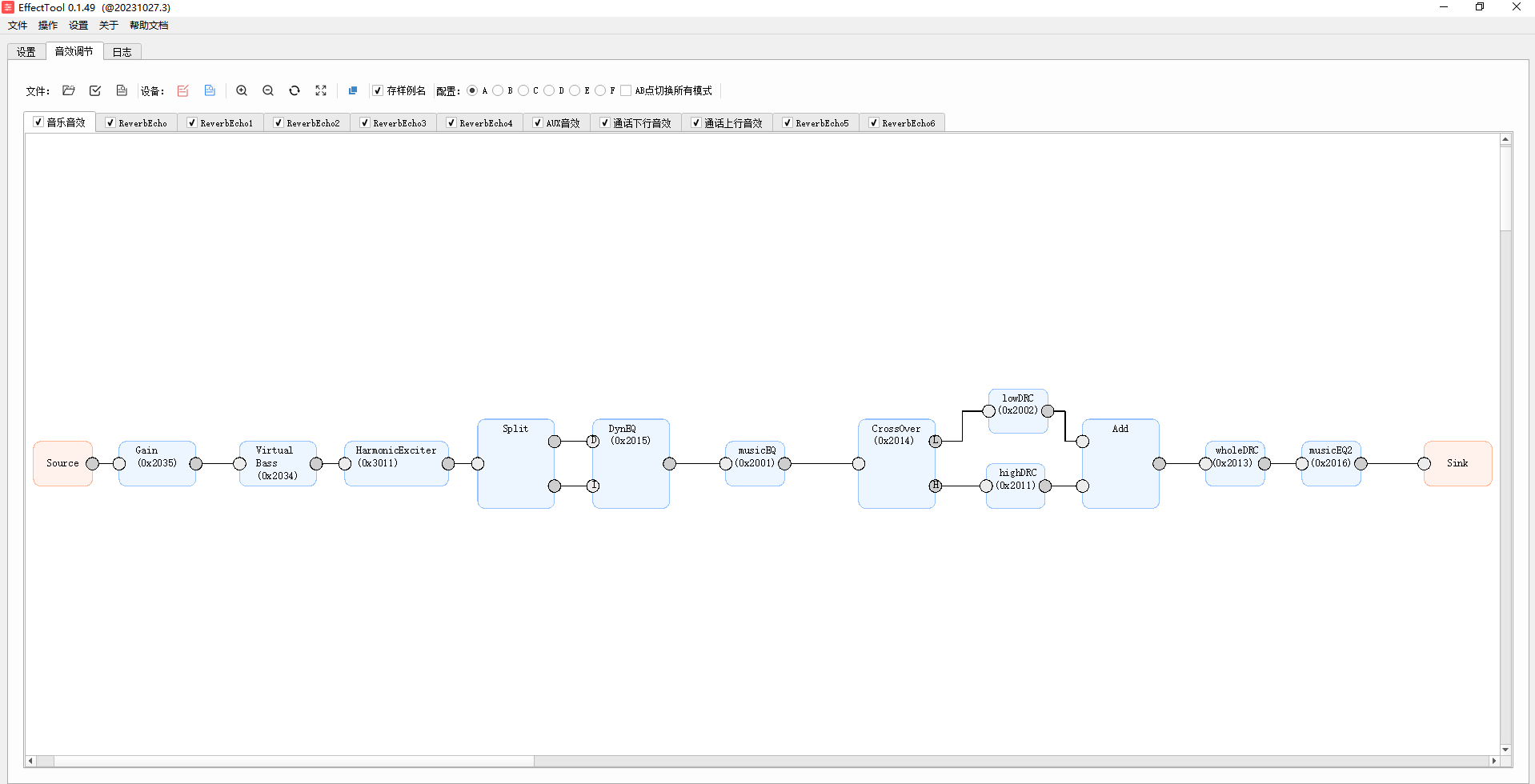
Task: Zoom out on the effect graph
Action: click(x=268, y=90)
